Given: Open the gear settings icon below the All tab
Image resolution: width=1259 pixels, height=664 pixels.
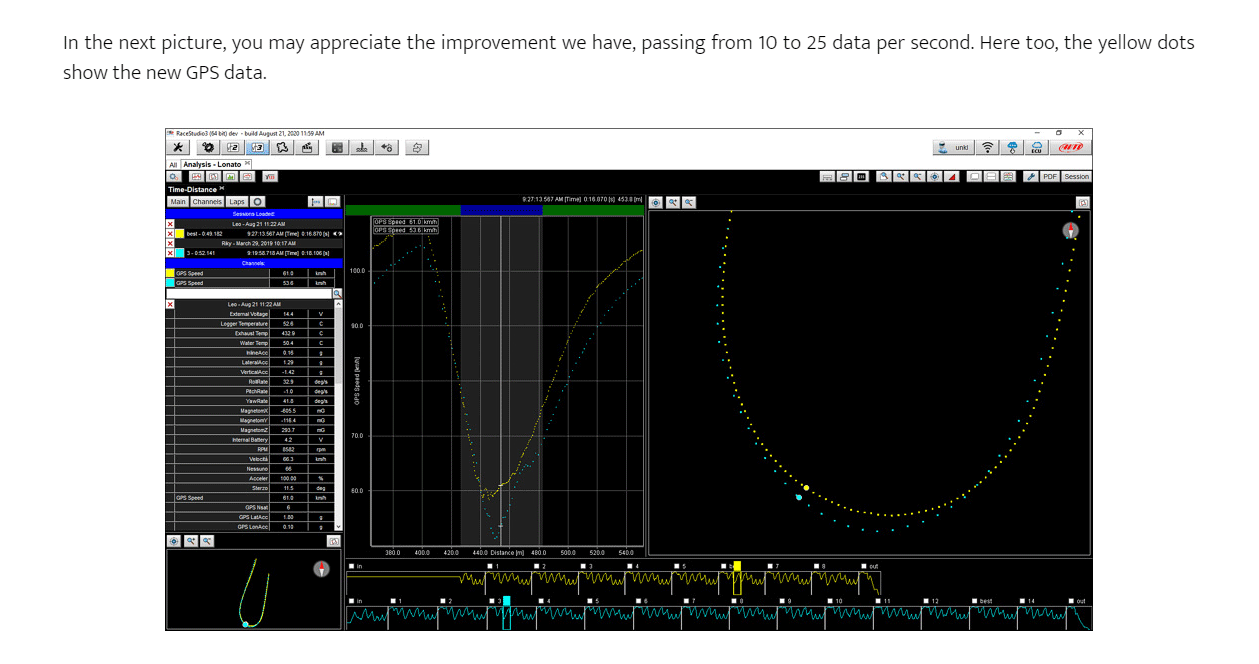Looking at the screenshot, I should click(174, 176).
